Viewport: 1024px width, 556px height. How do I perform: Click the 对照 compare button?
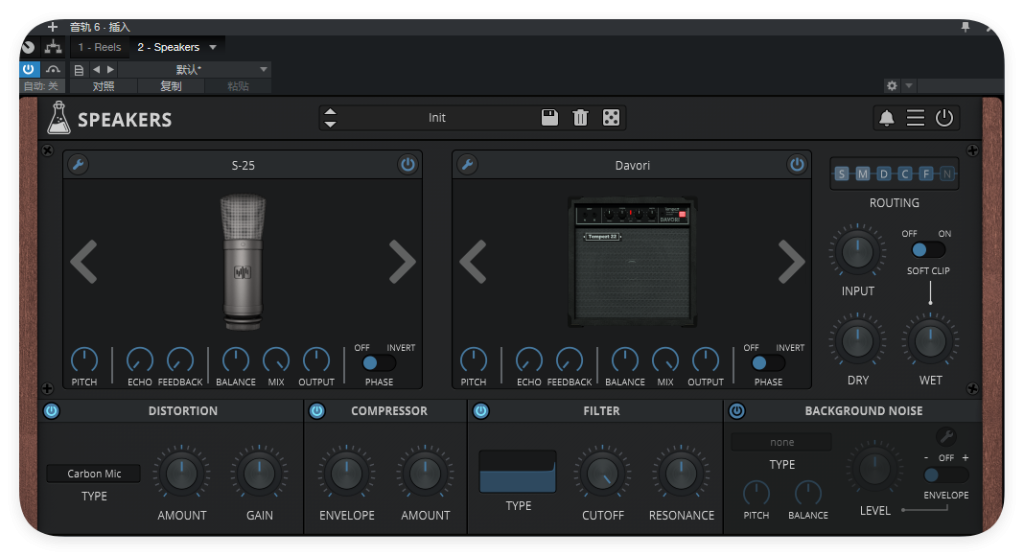coord(103,86)
